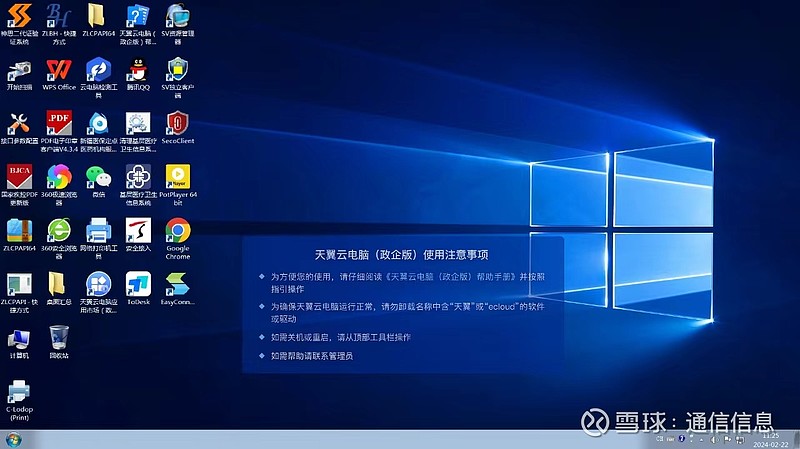The height and width of the screenshot is (449, 800).
Task: Open 天翼云电脑应用市场 shortcut
Action: 98,292
